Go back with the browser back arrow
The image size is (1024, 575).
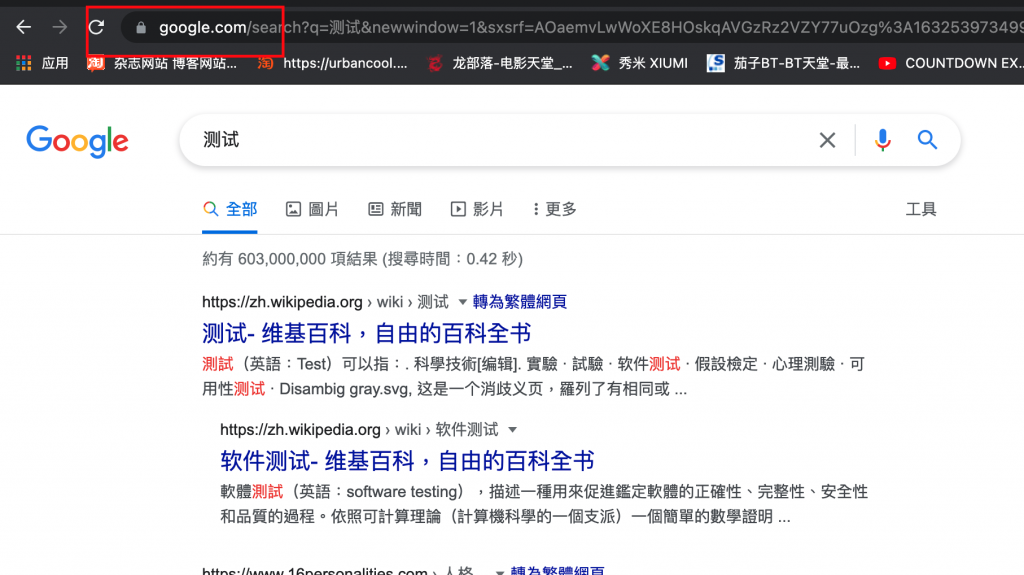tap(24, 27)
